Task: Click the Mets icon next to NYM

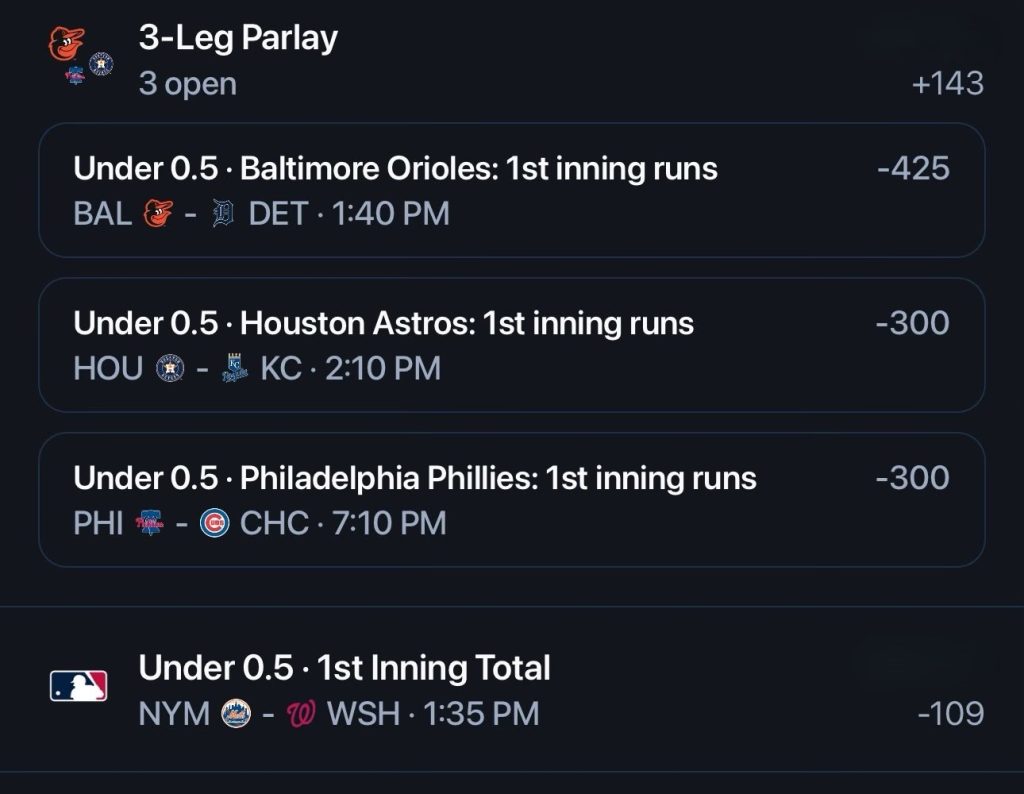Action: (x=236, y=713)
